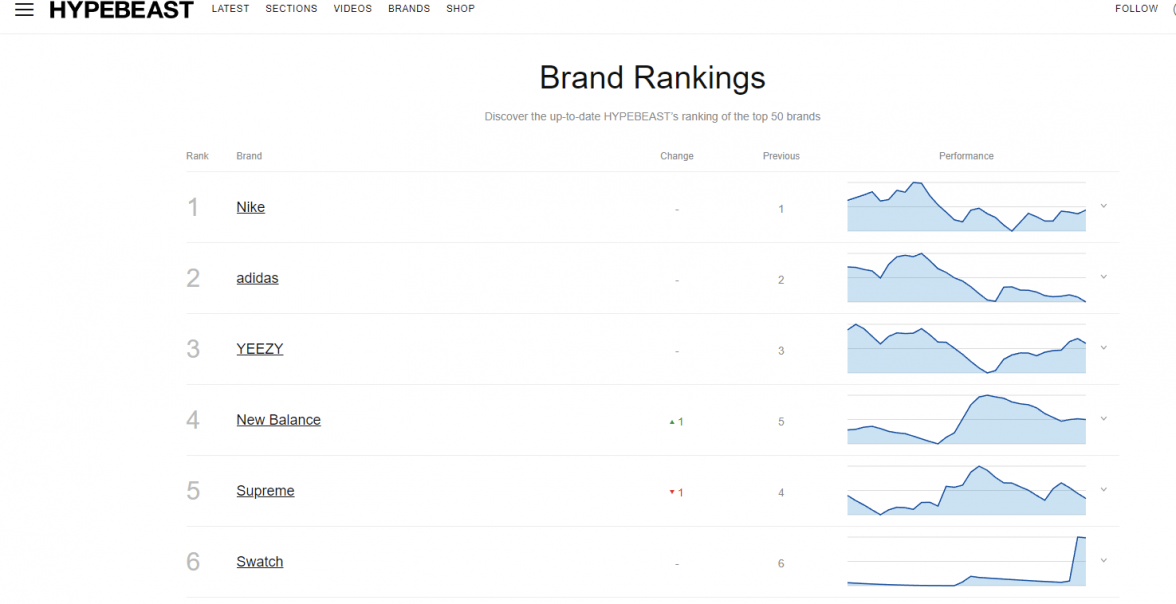Expand the New Balance row chevron
The image size is (1176, 604).
[1103, 419]
